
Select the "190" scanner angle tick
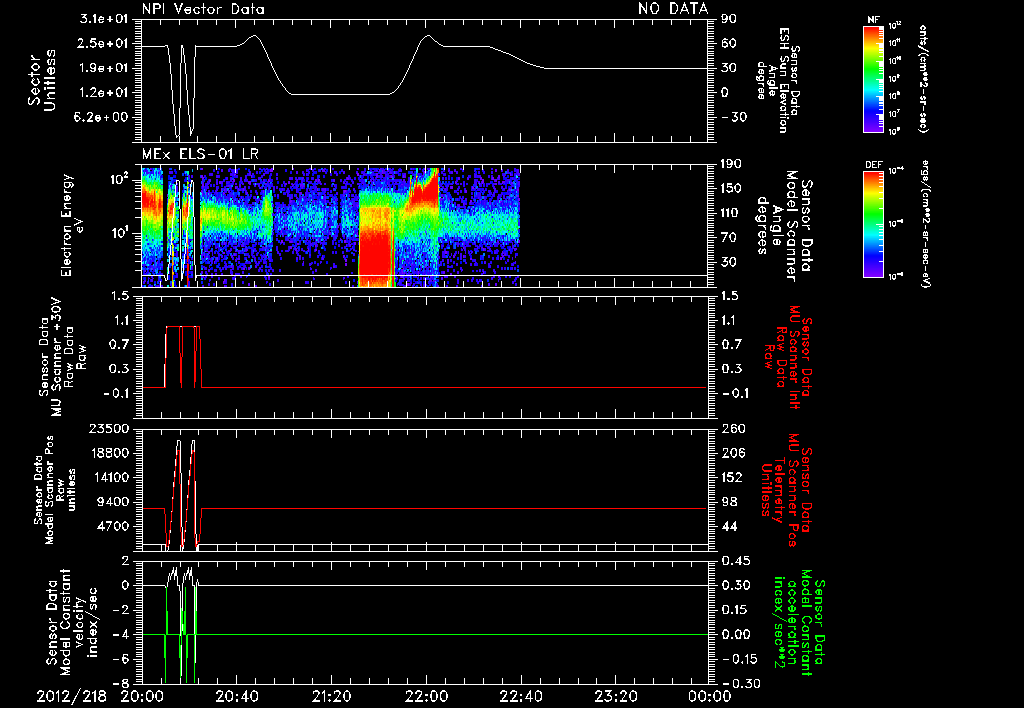coord(732,165)
